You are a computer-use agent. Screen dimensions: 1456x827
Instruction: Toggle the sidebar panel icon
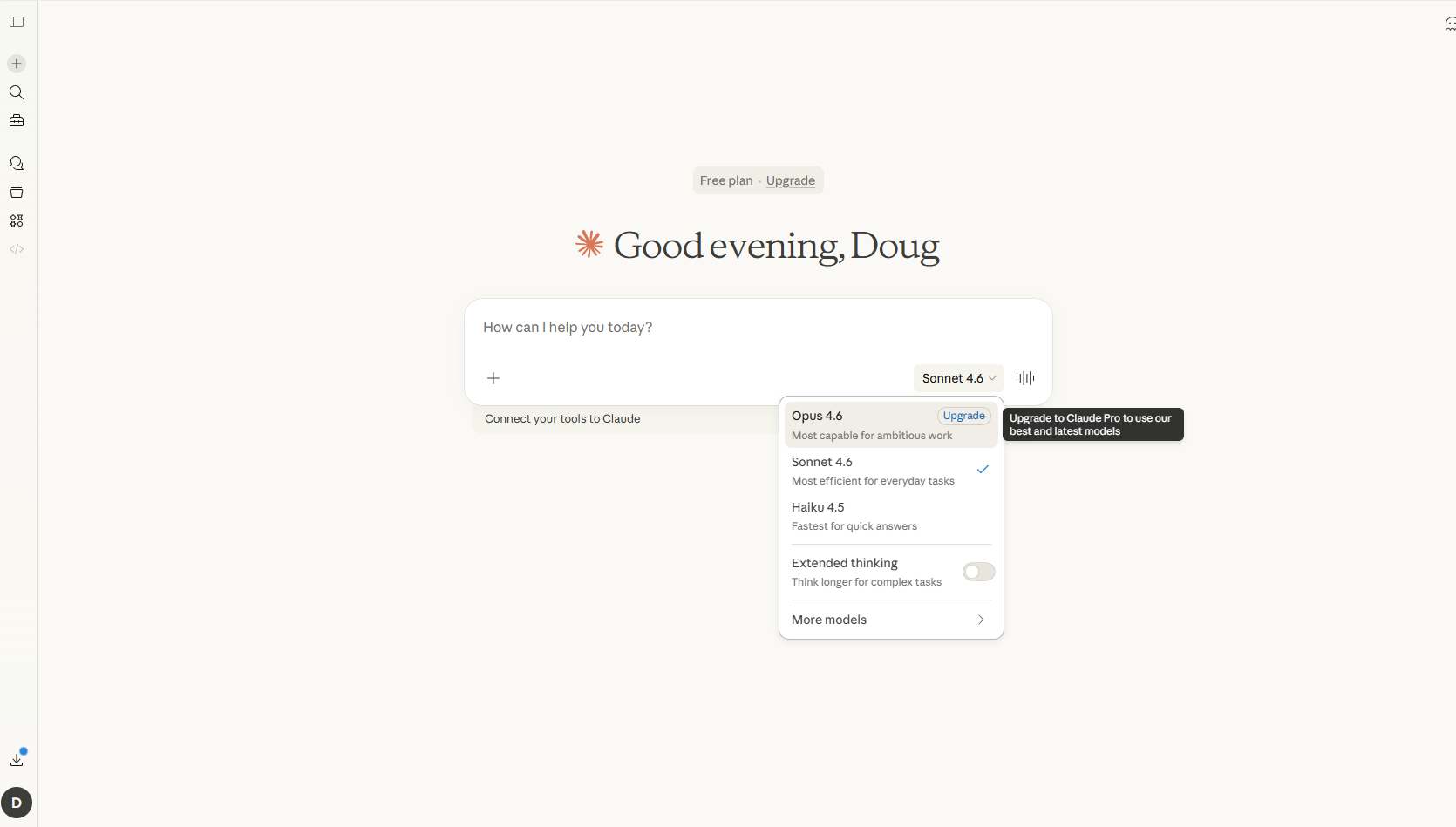pos(17,22)
